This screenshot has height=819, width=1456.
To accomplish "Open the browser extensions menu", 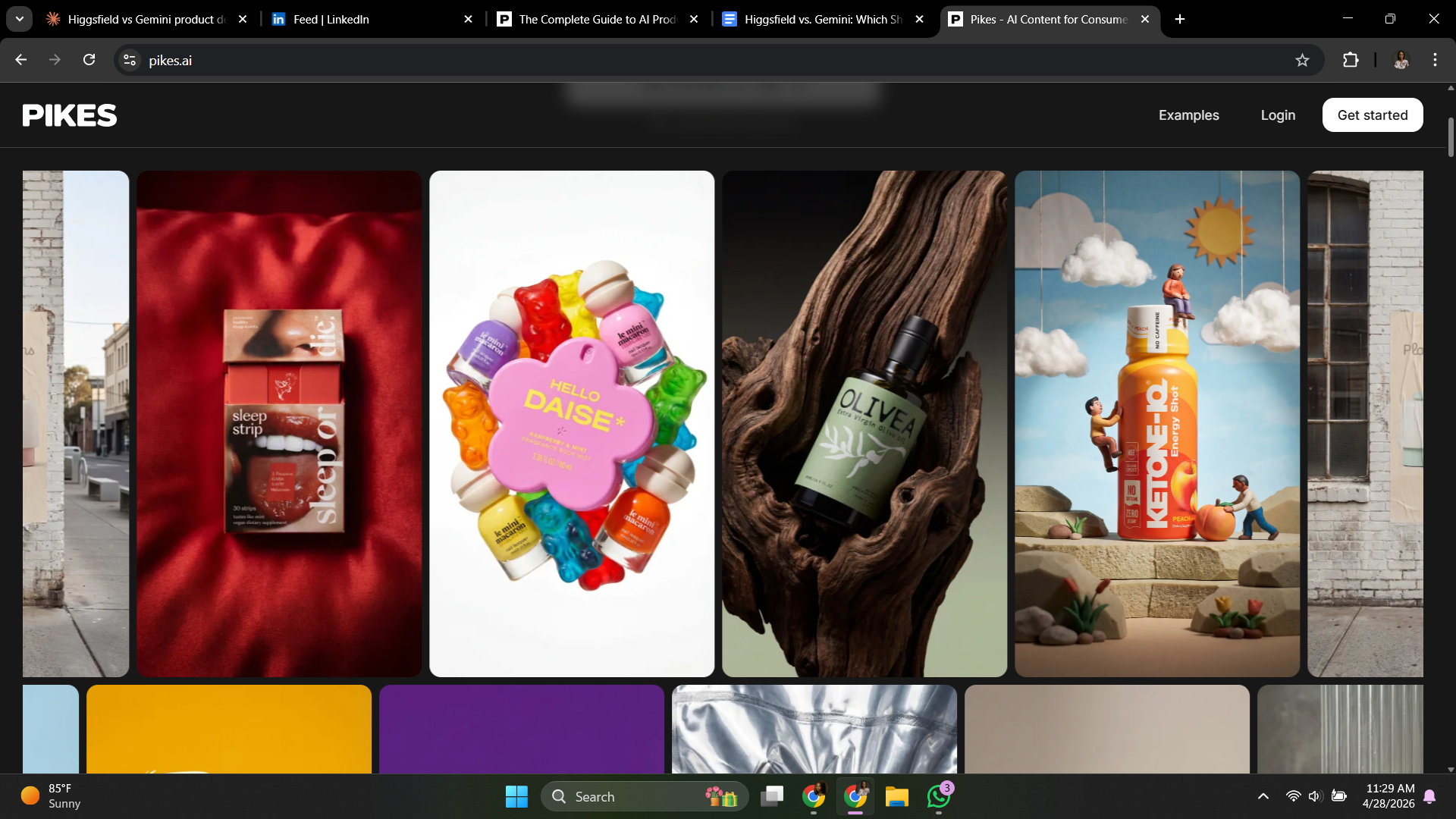I will (1351, 60).
